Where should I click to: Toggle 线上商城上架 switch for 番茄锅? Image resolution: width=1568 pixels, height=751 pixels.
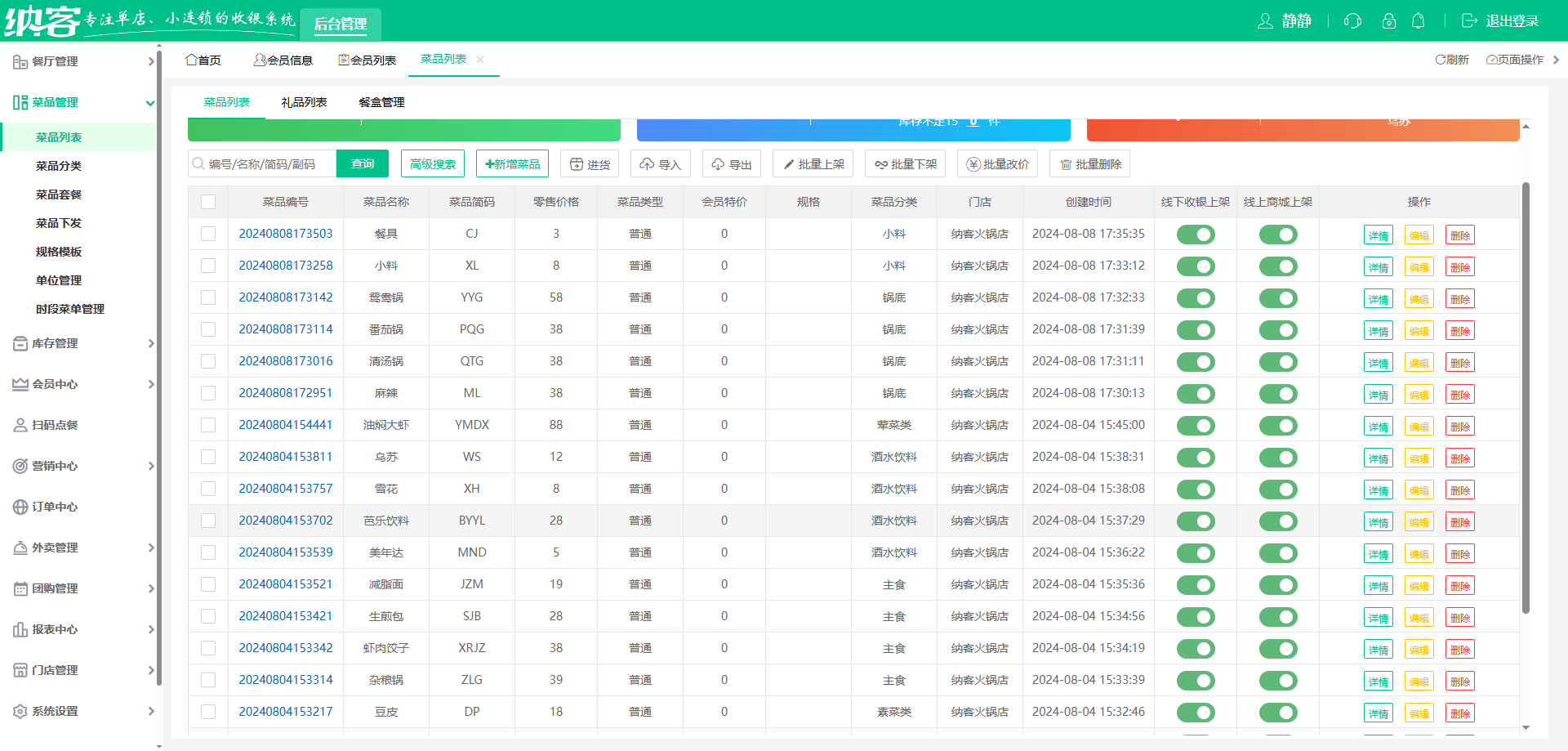pos(1278,330)
